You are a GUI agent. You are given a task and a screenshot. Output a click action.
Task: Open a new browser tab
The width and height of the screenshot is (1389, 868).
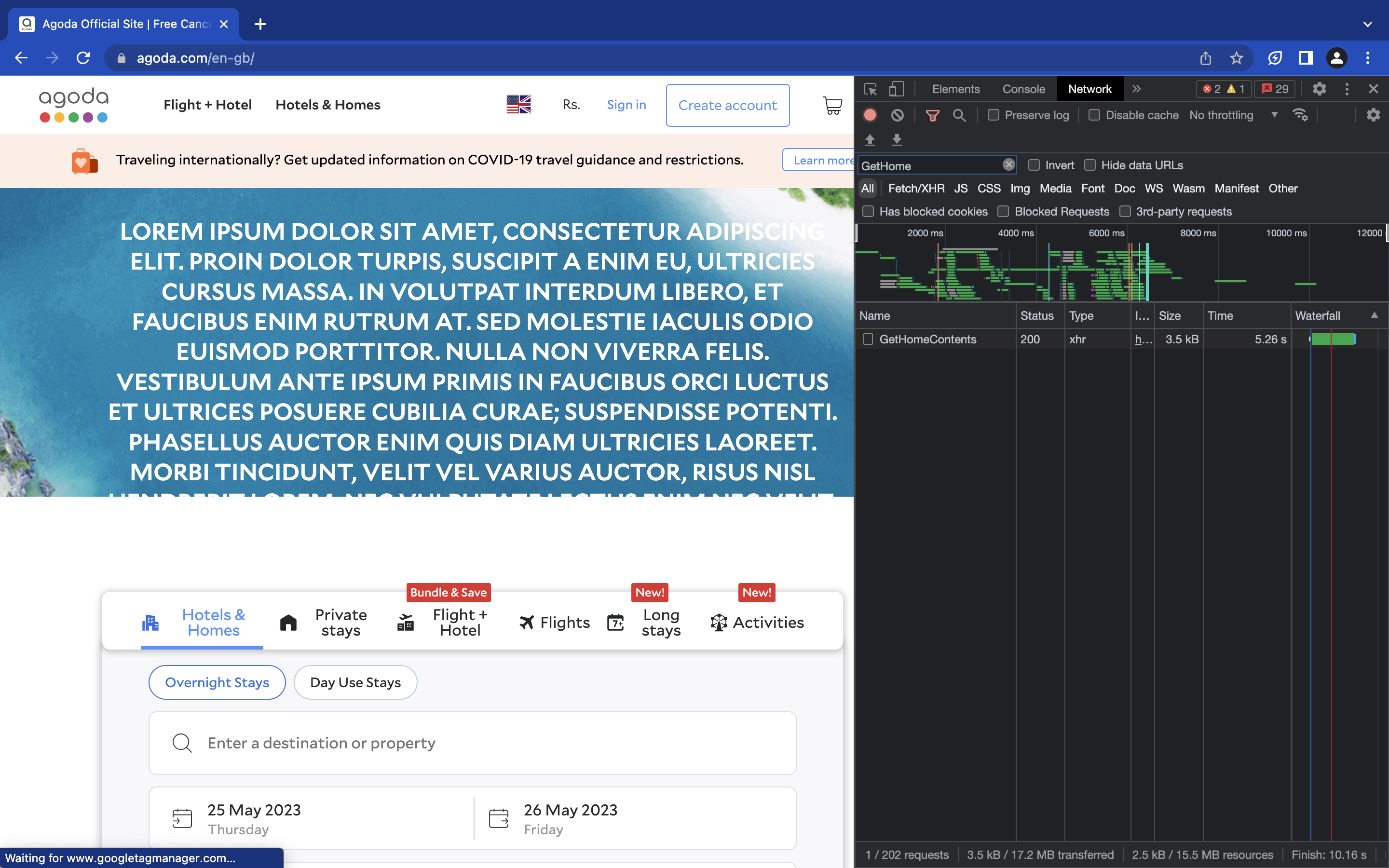point(260,24)
